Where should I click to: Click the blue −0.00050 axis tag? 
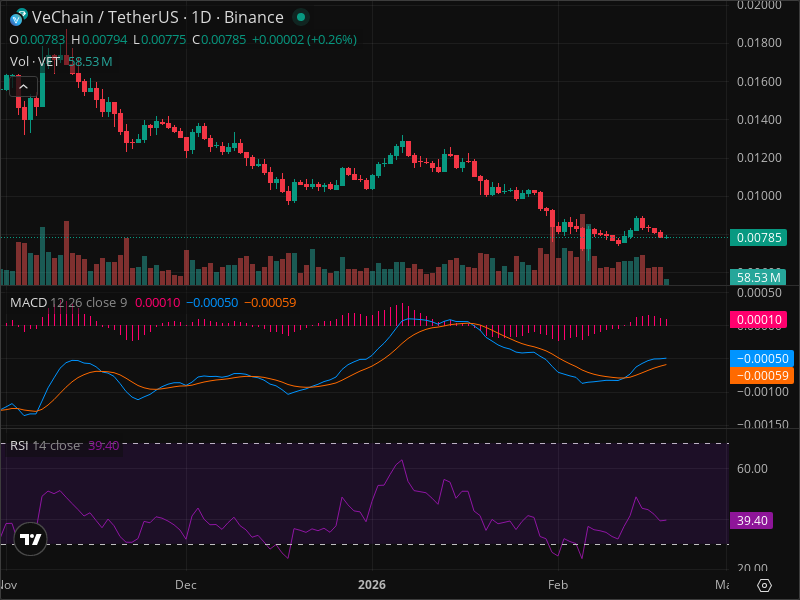click(x=762, y=358)
